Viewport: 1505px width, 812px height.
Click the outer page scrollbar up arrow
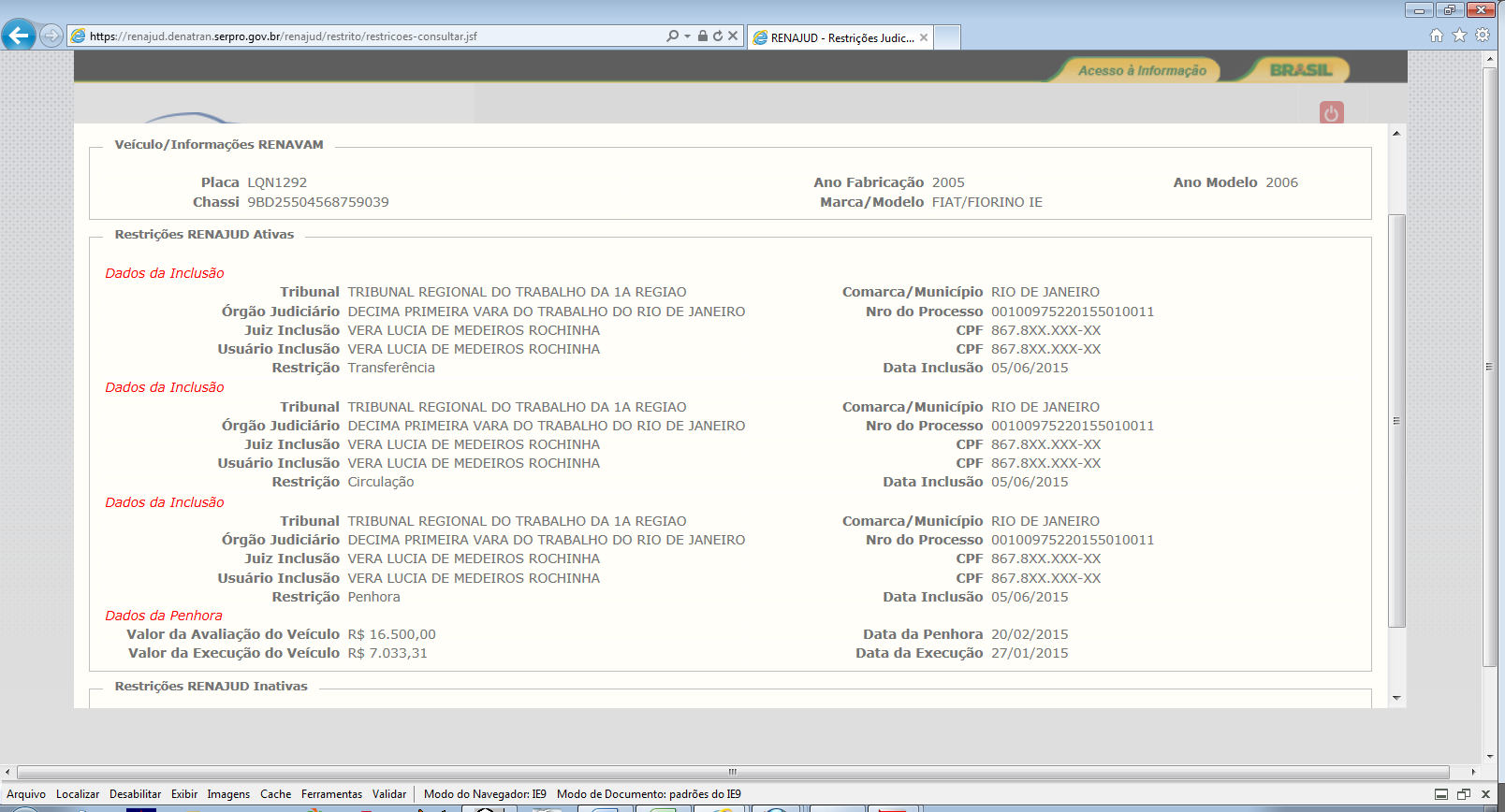tap(1490, 59)
